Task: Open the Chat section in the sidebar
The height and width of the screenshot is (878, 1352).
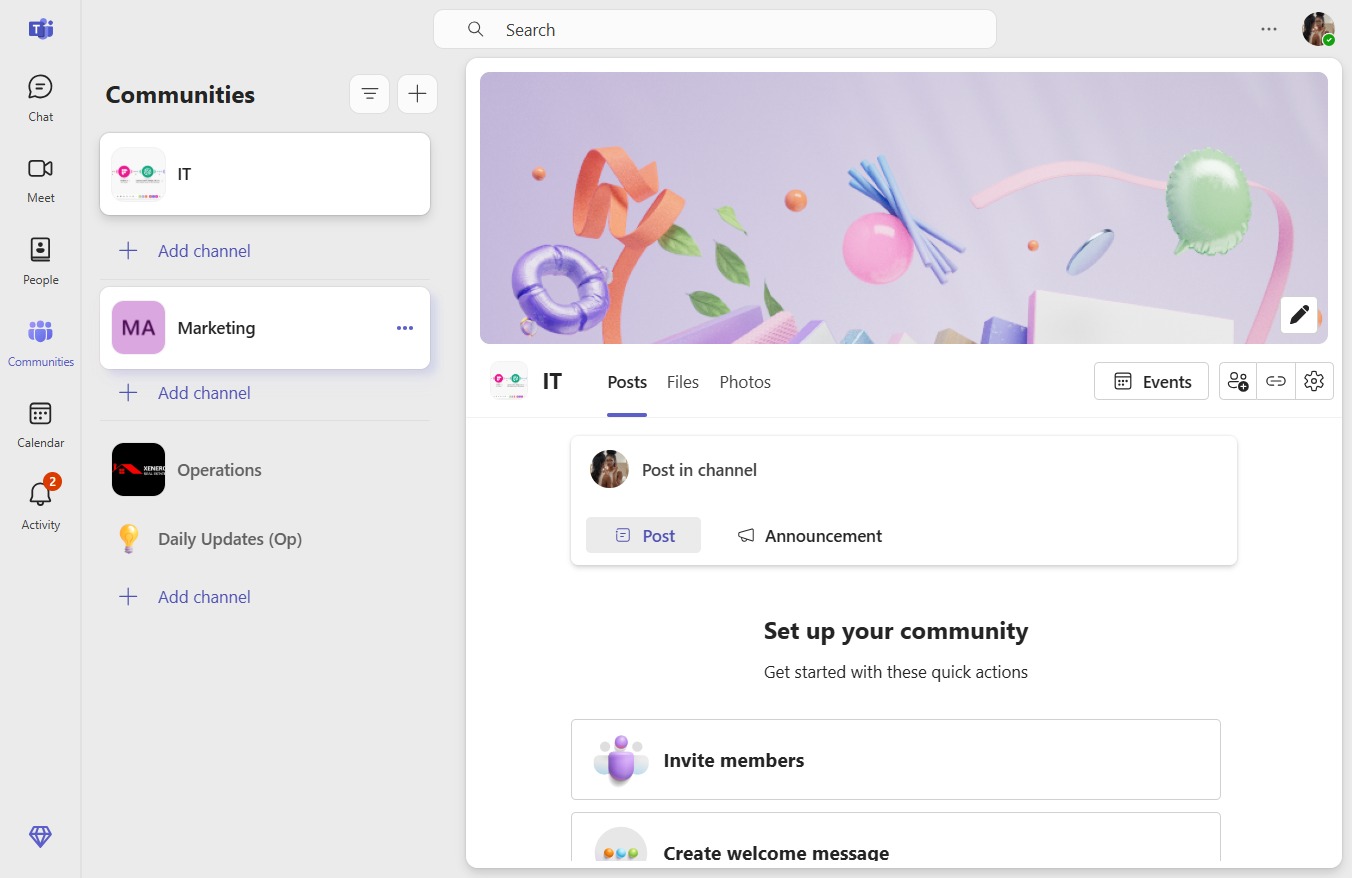Action: coord(40,98)
